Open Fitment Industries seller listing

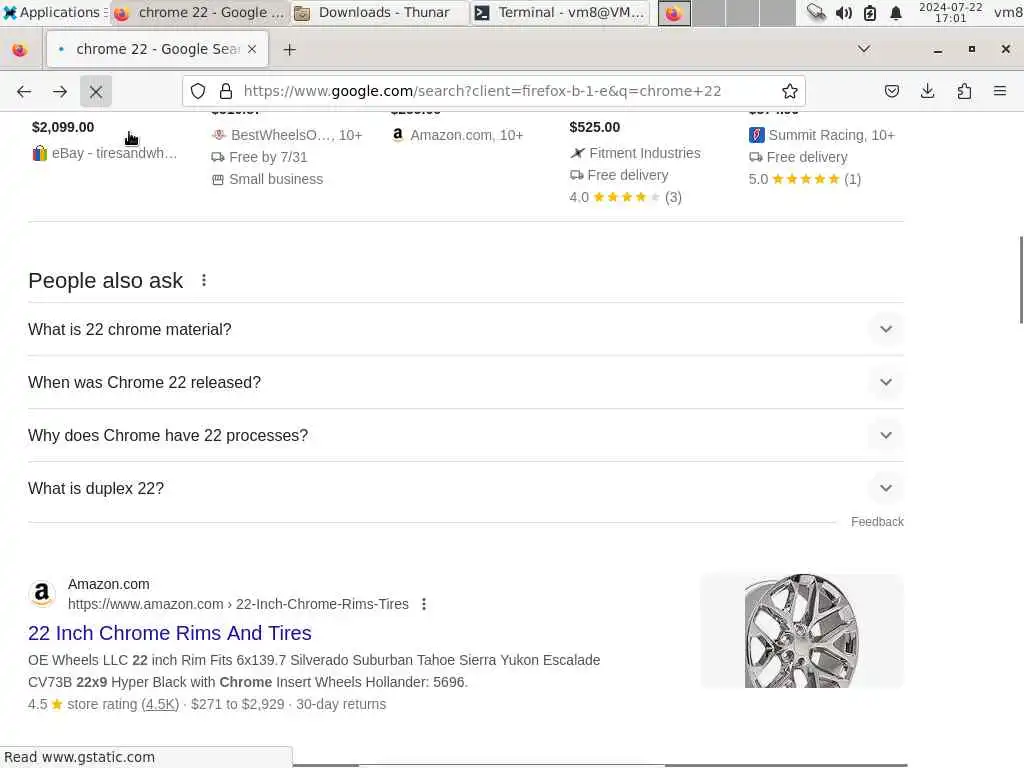point(635,153)
